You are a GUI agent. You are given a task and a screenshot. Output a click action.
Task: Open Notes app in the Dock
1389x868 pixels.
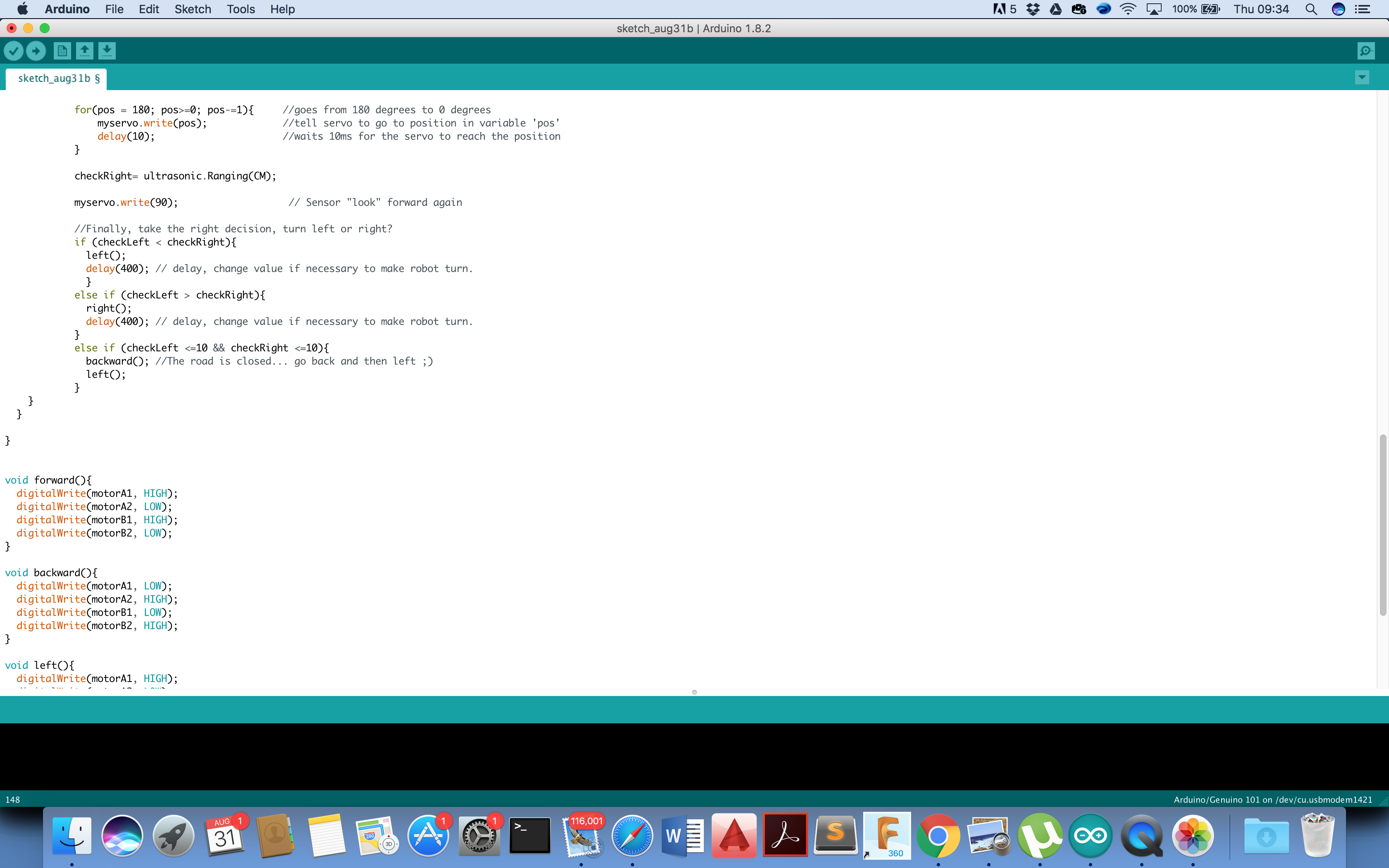pos(326,835)
